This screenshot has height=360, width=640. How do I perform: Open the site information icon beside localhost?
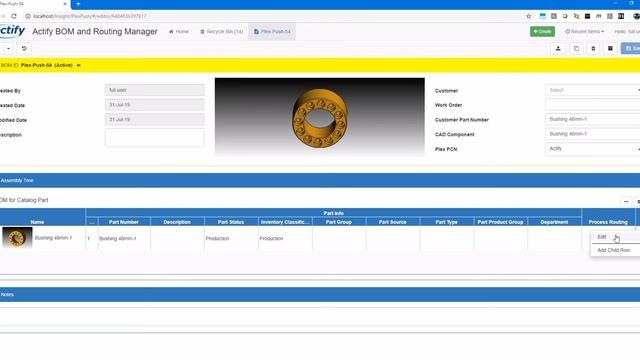point(28,16)
